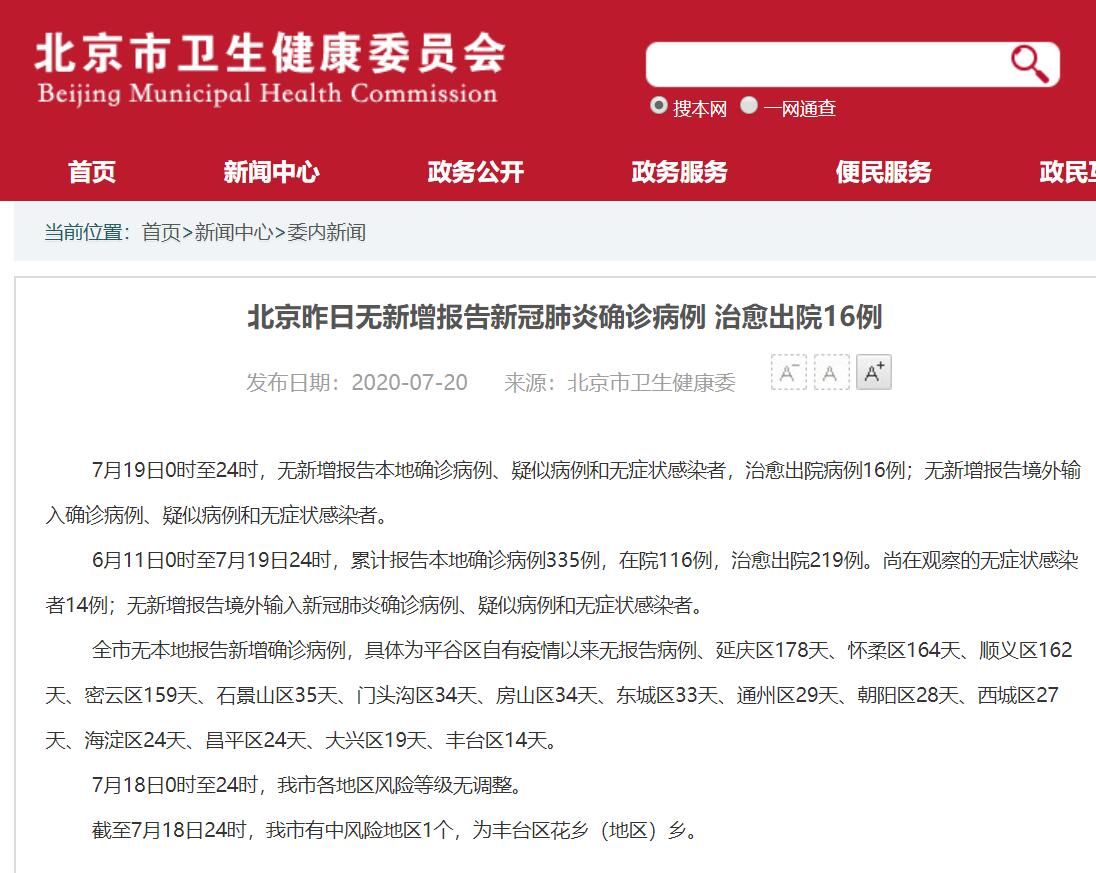Click the source label 北京市卫生健康委

point(651,382)
